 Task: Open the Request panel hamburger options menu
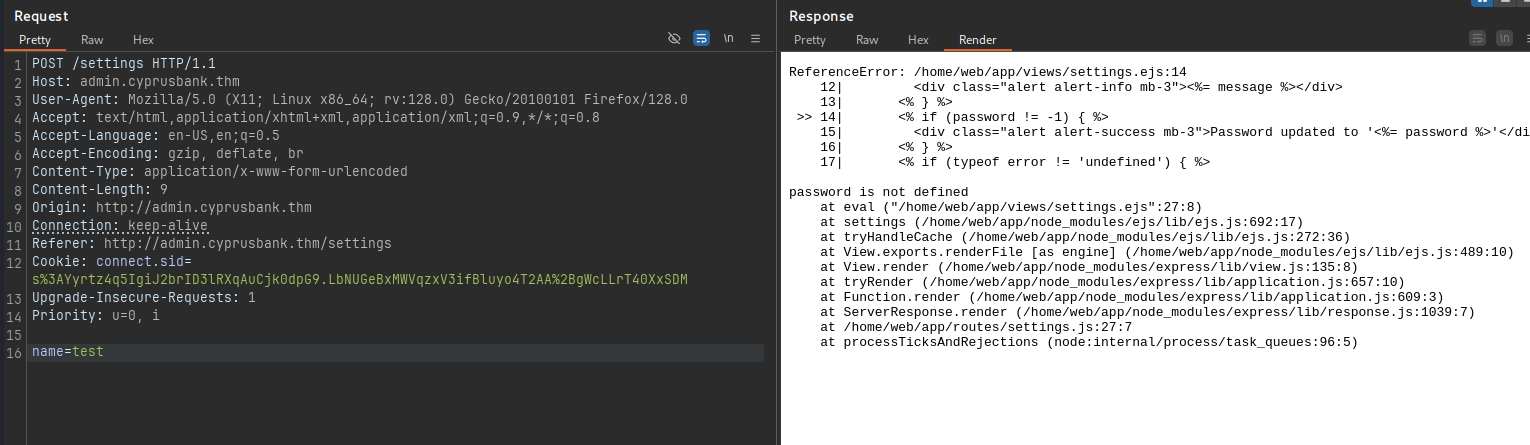coord(756,38)
